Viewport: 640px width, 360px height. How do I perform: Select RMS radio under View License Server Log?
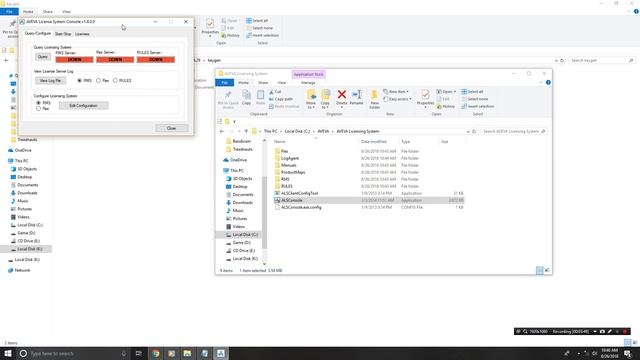coord(79,80)
